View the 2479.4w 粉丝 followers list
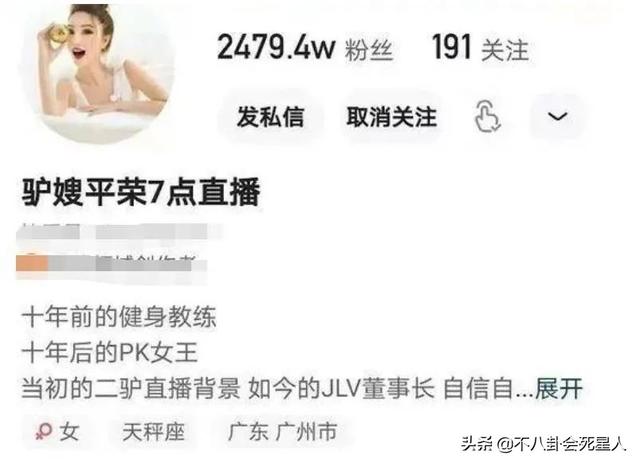Viewport: 640px width, 465px height. point(305,48)
